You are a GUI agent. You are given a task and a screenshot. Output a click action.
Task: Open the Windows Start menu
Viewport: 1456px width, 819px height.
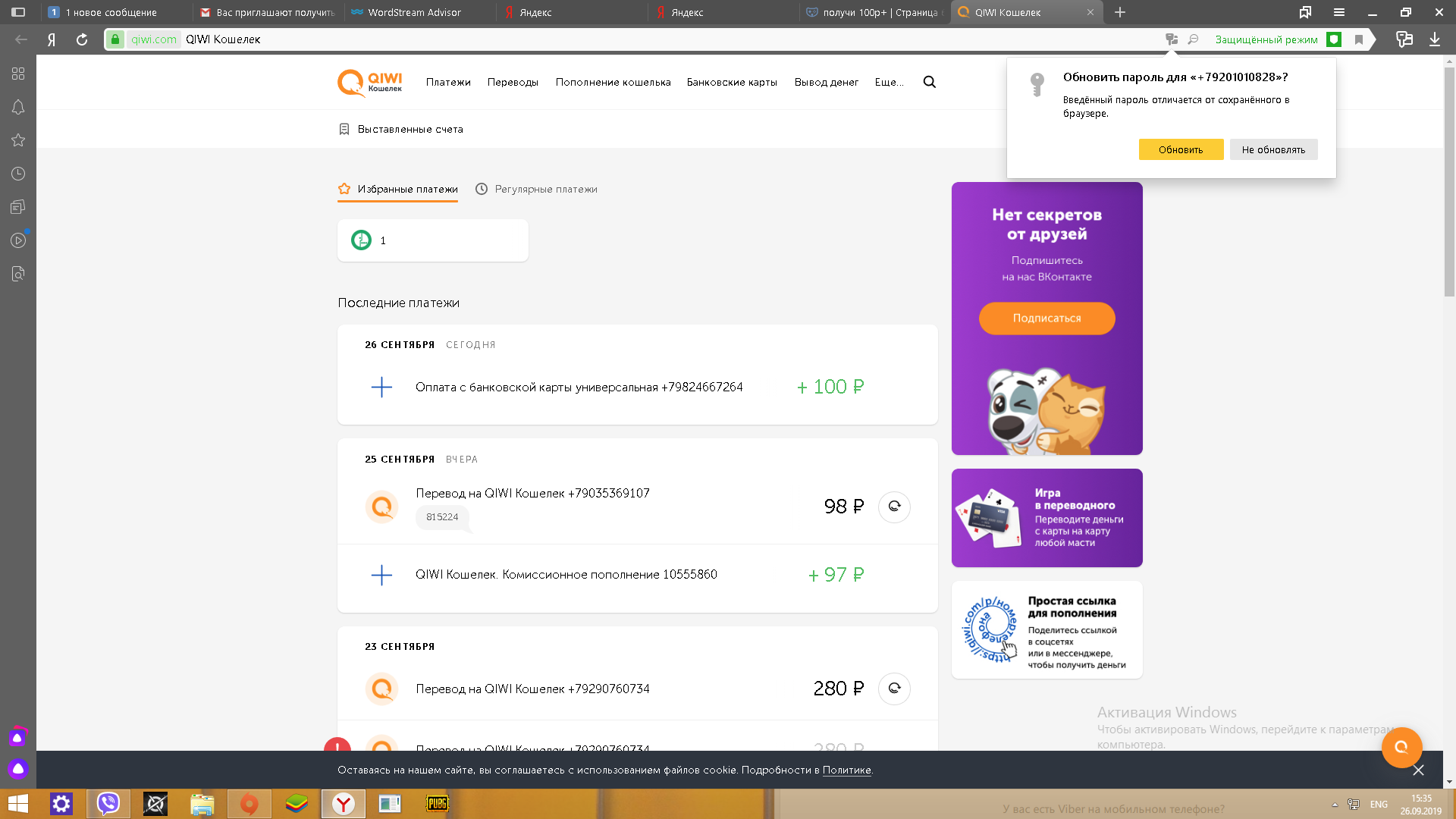(x=17, y=803)
